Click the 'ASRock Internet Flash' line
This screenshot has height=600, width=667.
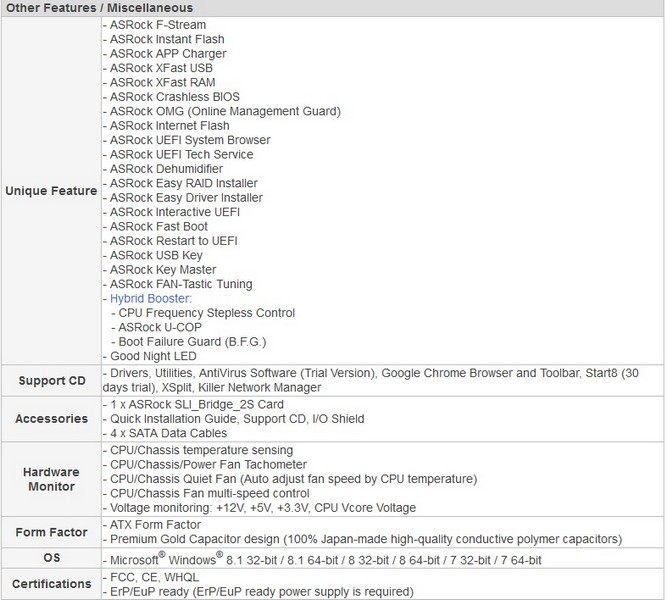[x=166, y=126]
